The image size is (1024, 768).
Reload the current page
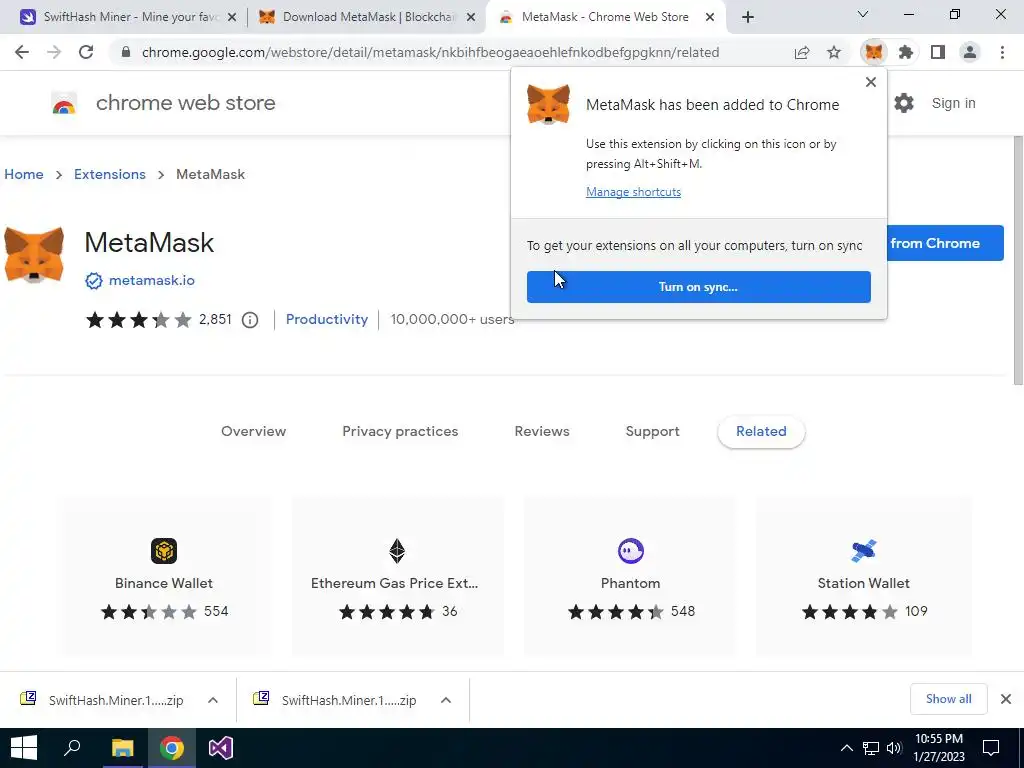[86, 52]
